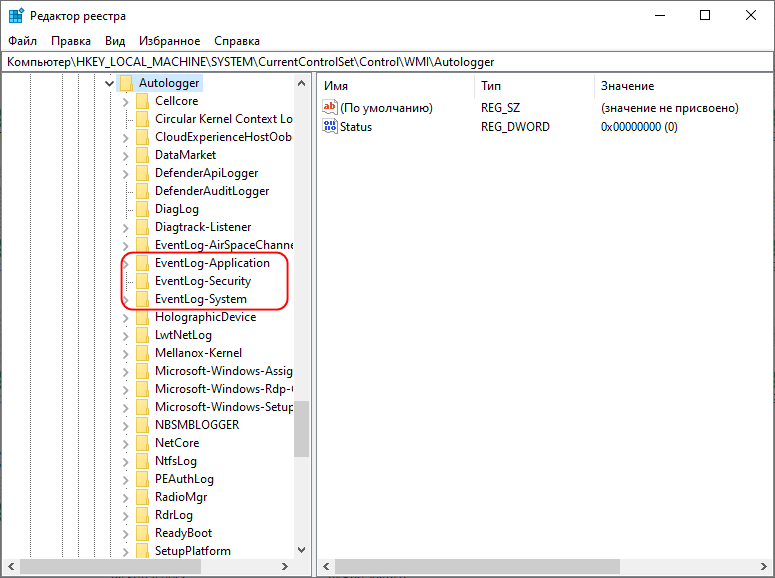Screen dimensions: 775x578
Task: Open the Файл menu
Action: (23, 41)
